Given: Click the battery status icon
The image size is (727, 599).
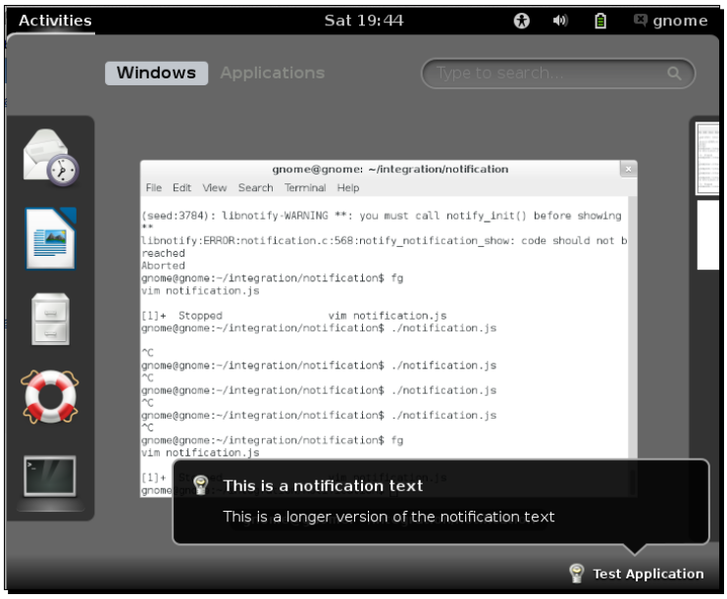Looking at the screenshot, I should point(601,20).
